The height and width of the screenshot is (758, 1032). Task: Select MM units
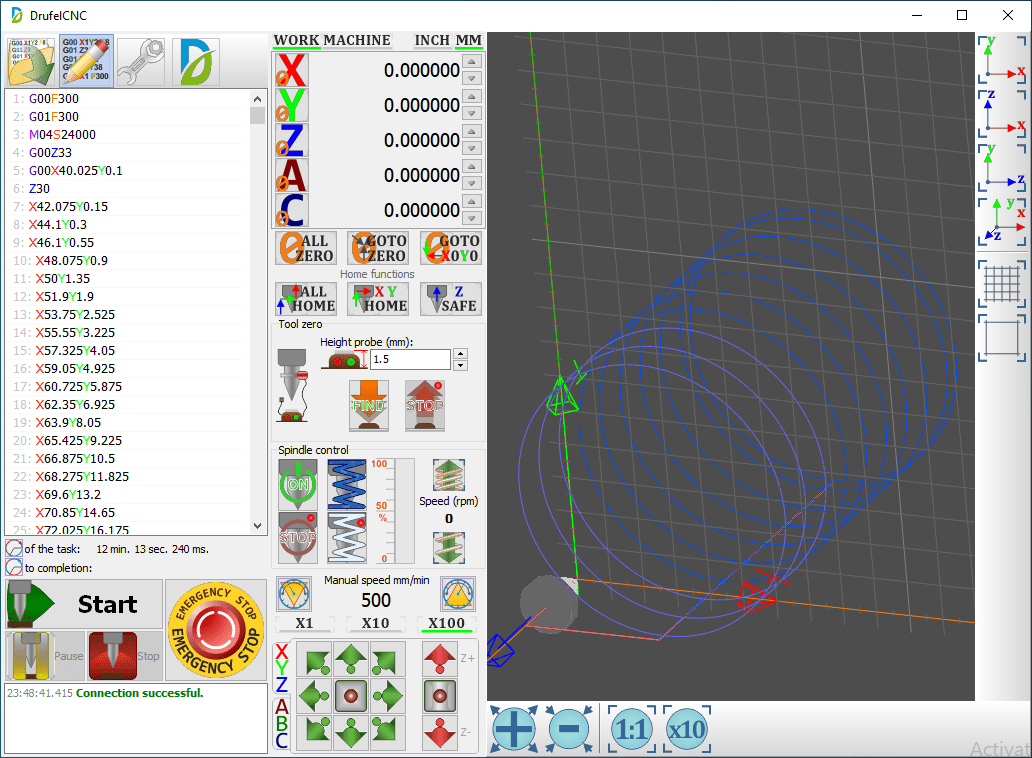coord(468,41)
